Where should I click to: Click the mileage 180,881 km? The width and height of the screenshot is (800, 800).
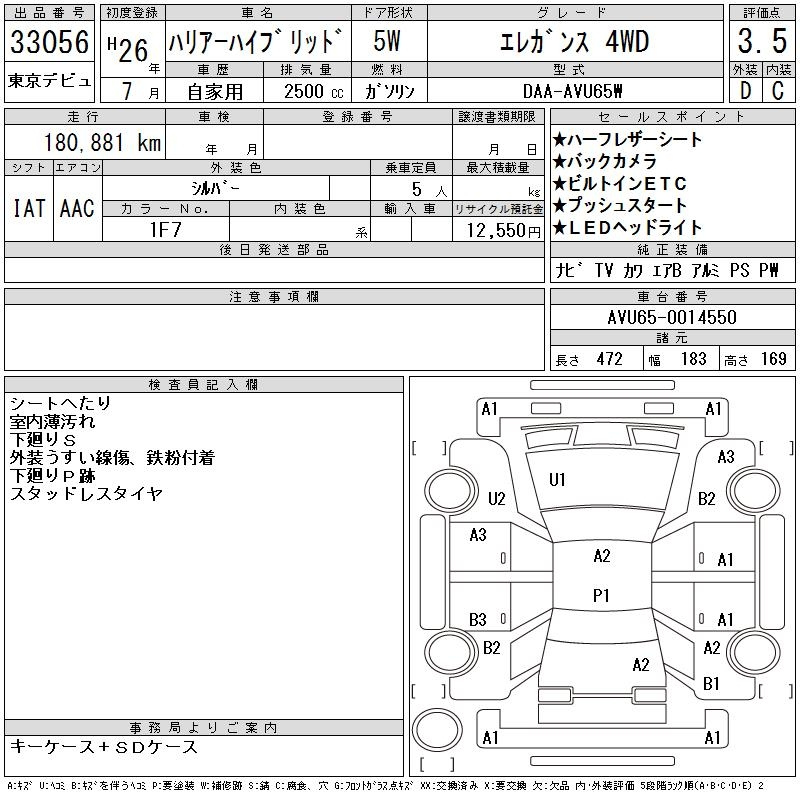coord(102,143)
